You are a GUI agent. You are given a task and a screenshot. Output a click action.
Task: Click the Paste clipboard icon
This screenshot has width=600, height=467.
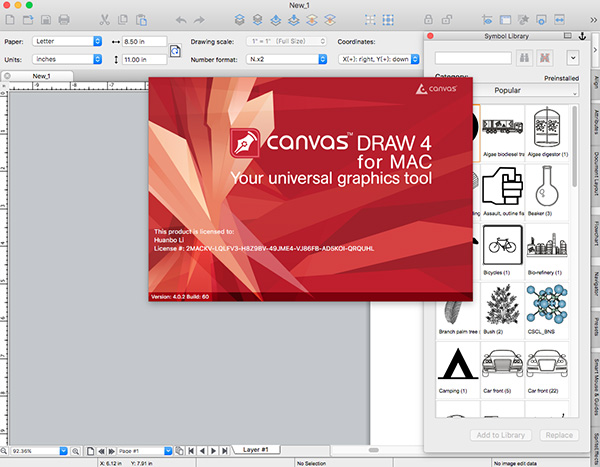[x=141, y=20]
